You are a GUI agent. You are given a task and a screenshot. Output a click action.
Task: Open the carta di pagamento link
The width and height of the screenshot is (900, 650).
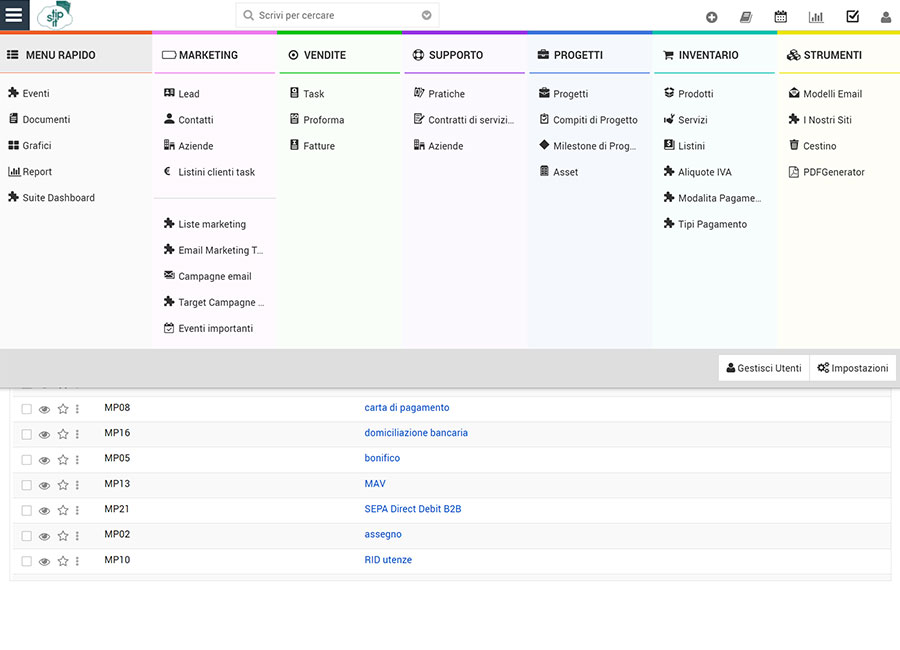(x=406, y=407)
